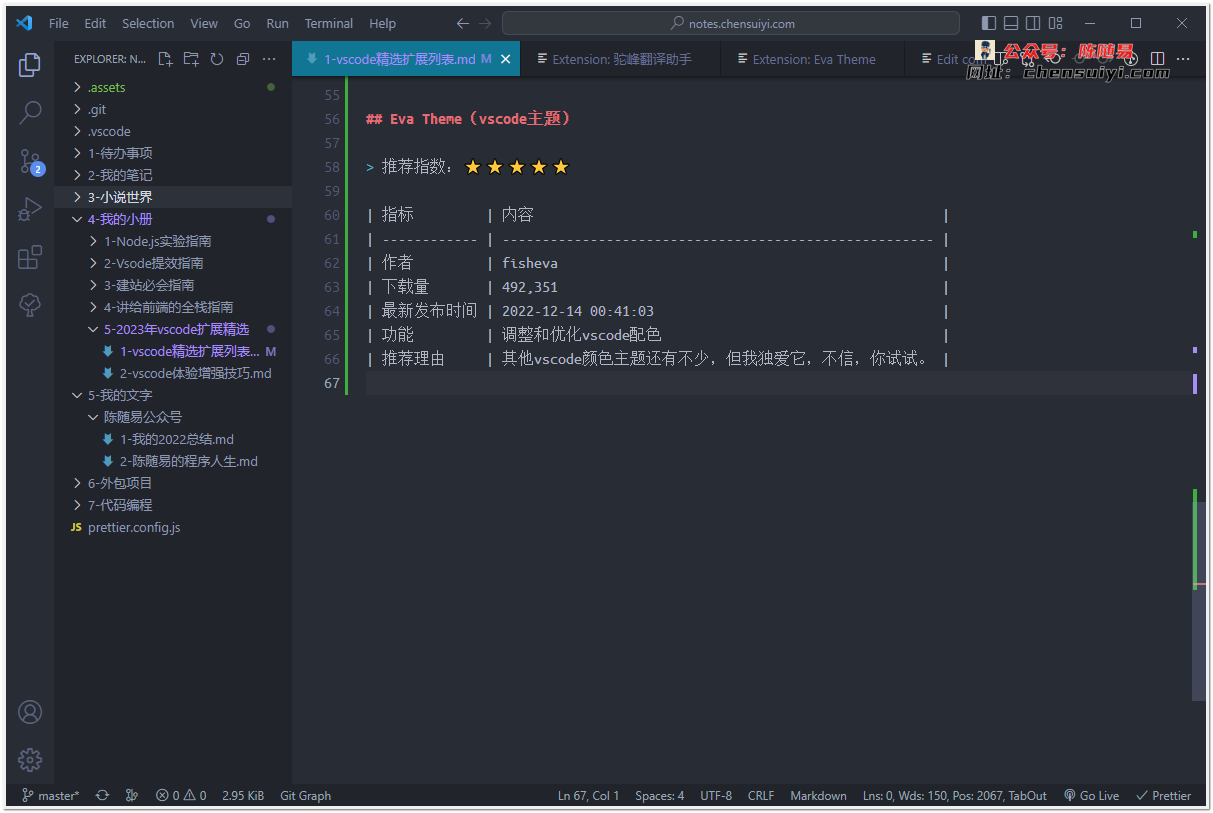Open Git Graph from the status bar
The image size is (1213, 813).
305,795
